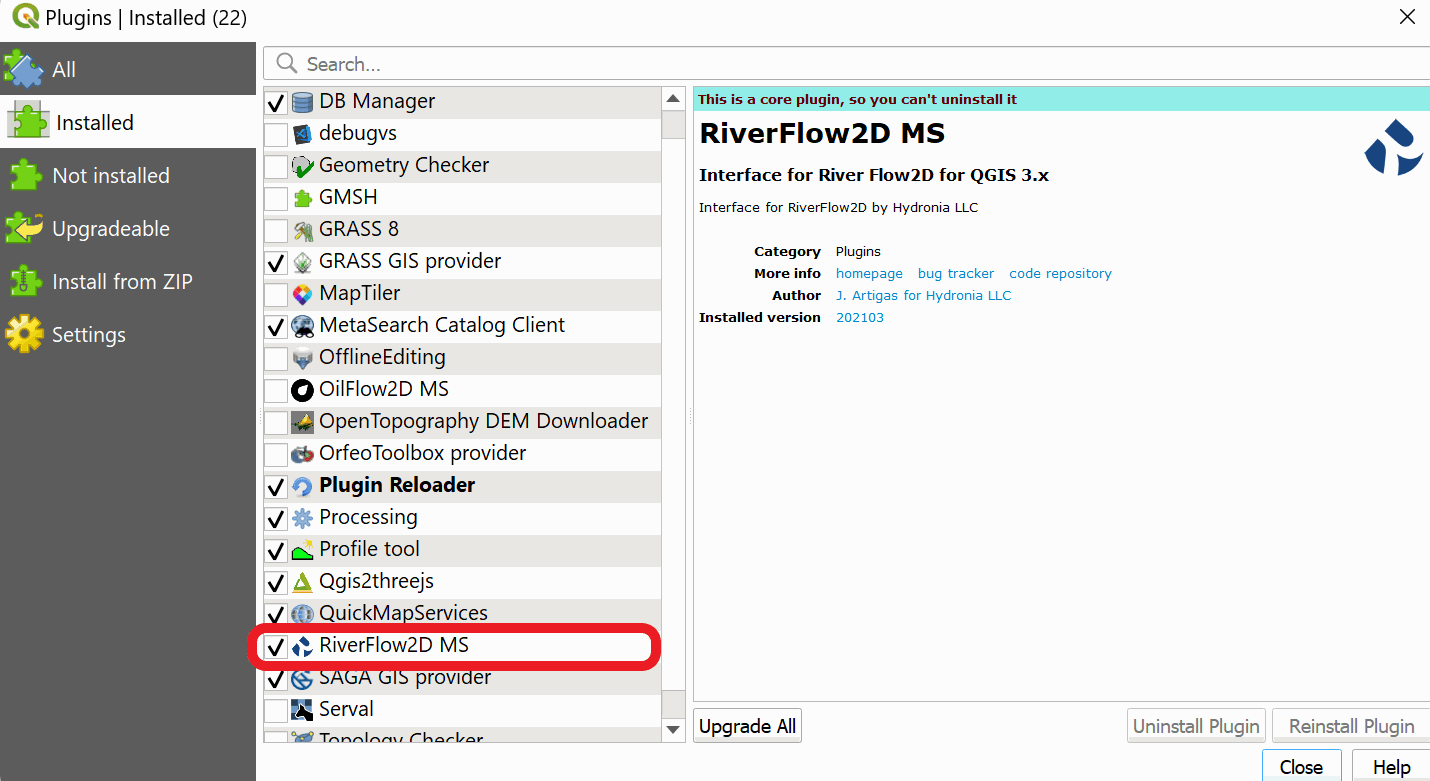Open the plugin homepage link

point(869,273)
